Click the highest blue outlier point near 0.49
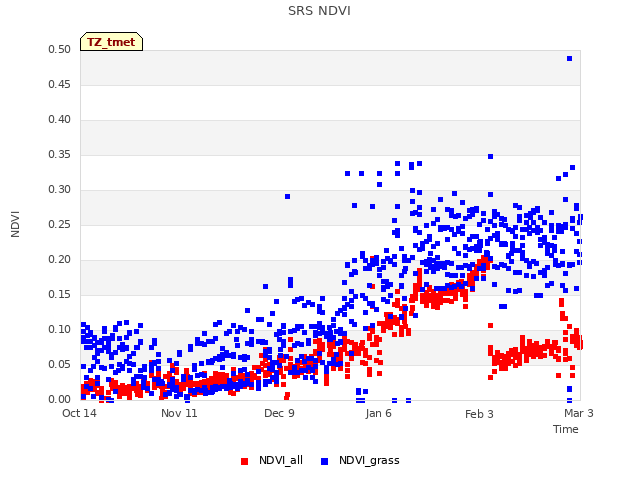Viewport: 640px width, 480px height. pyautogui.click(x=569, y=59)
